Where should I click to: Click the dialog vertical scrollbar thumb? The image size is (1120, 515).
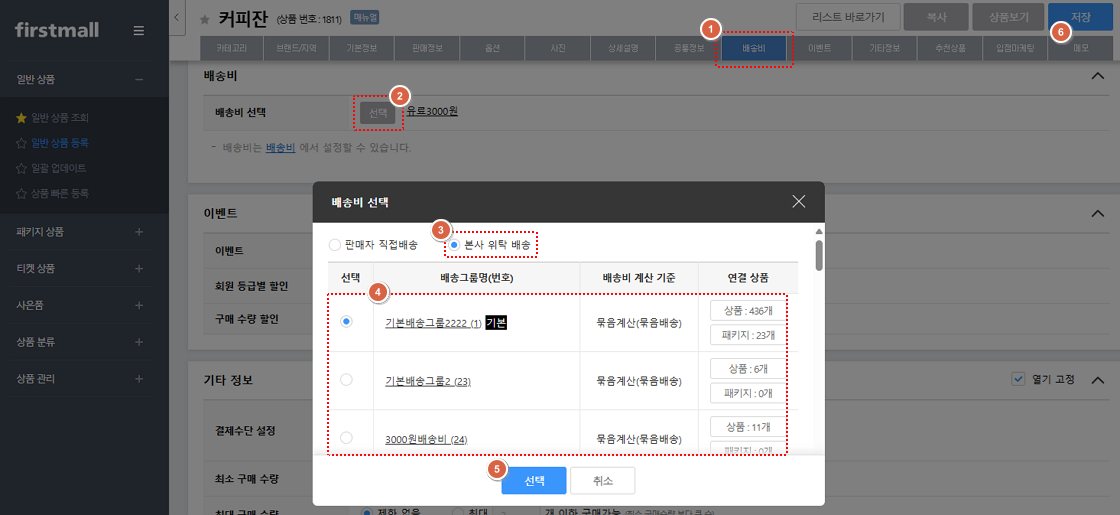pyautogui.click(x=819, y=255)
